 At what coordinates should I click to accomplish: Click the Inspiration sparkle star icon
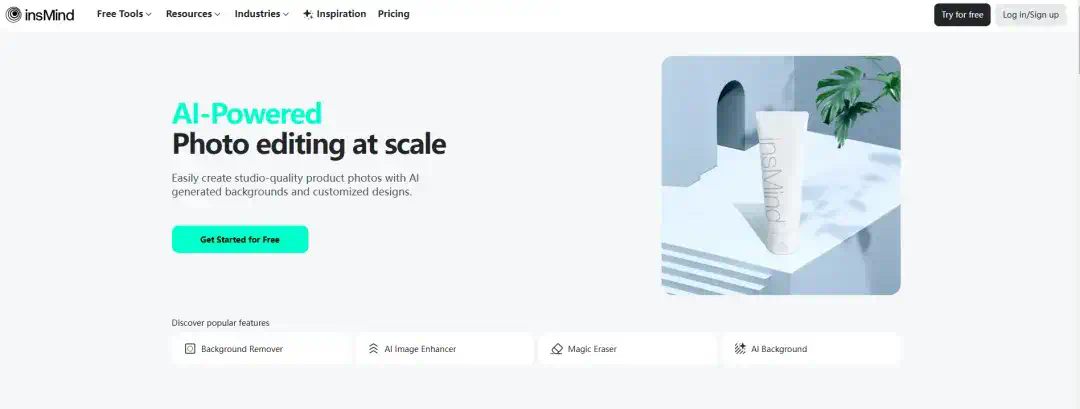click(308, 14)
